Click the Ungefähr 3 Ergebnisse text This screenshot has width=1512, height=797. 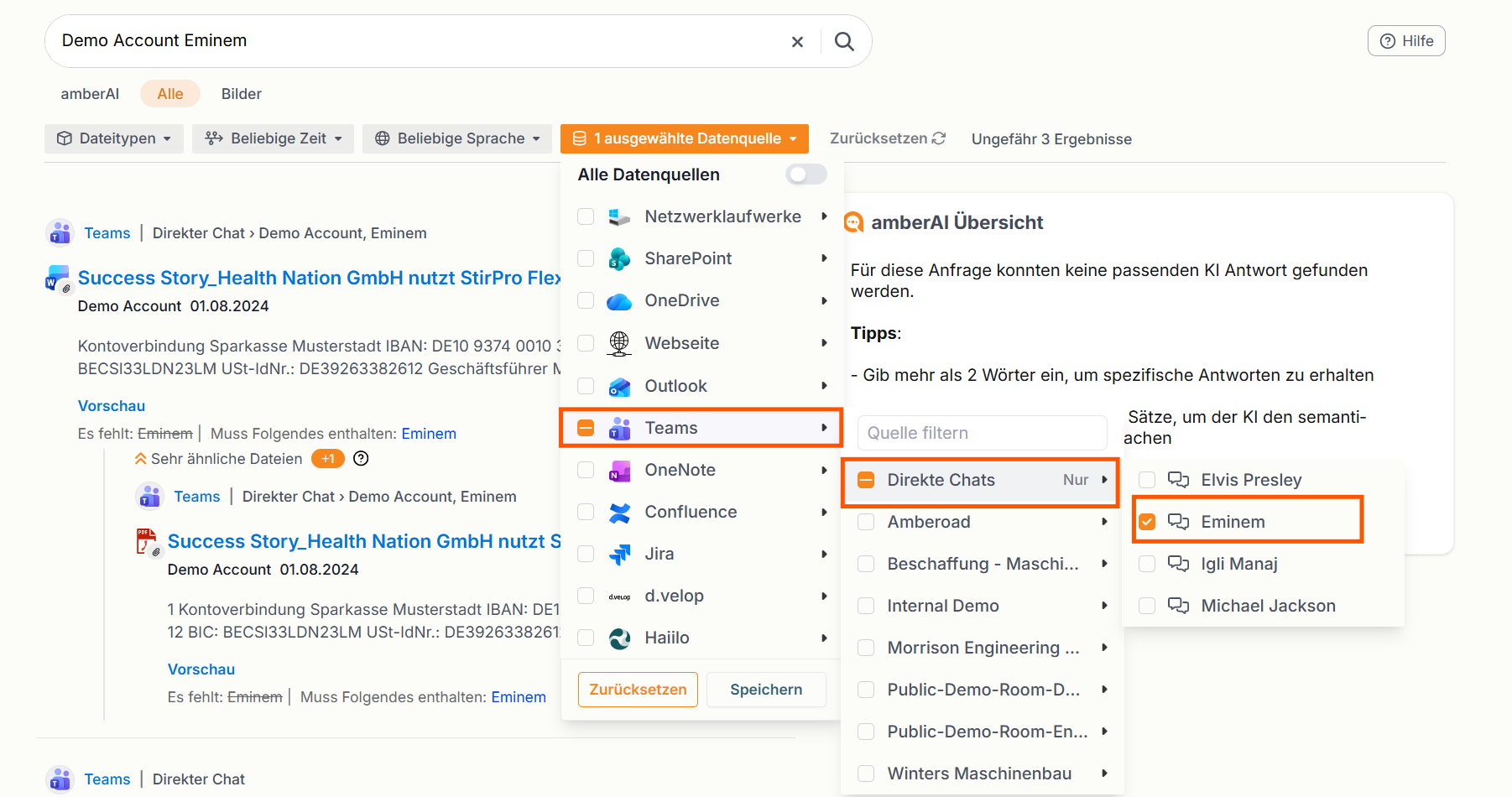coord(1051,139)
